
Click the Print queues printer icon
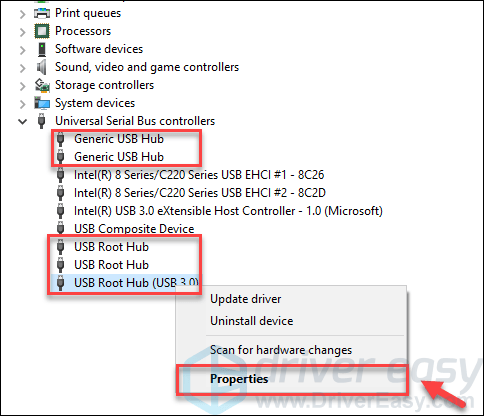point(42,13)
